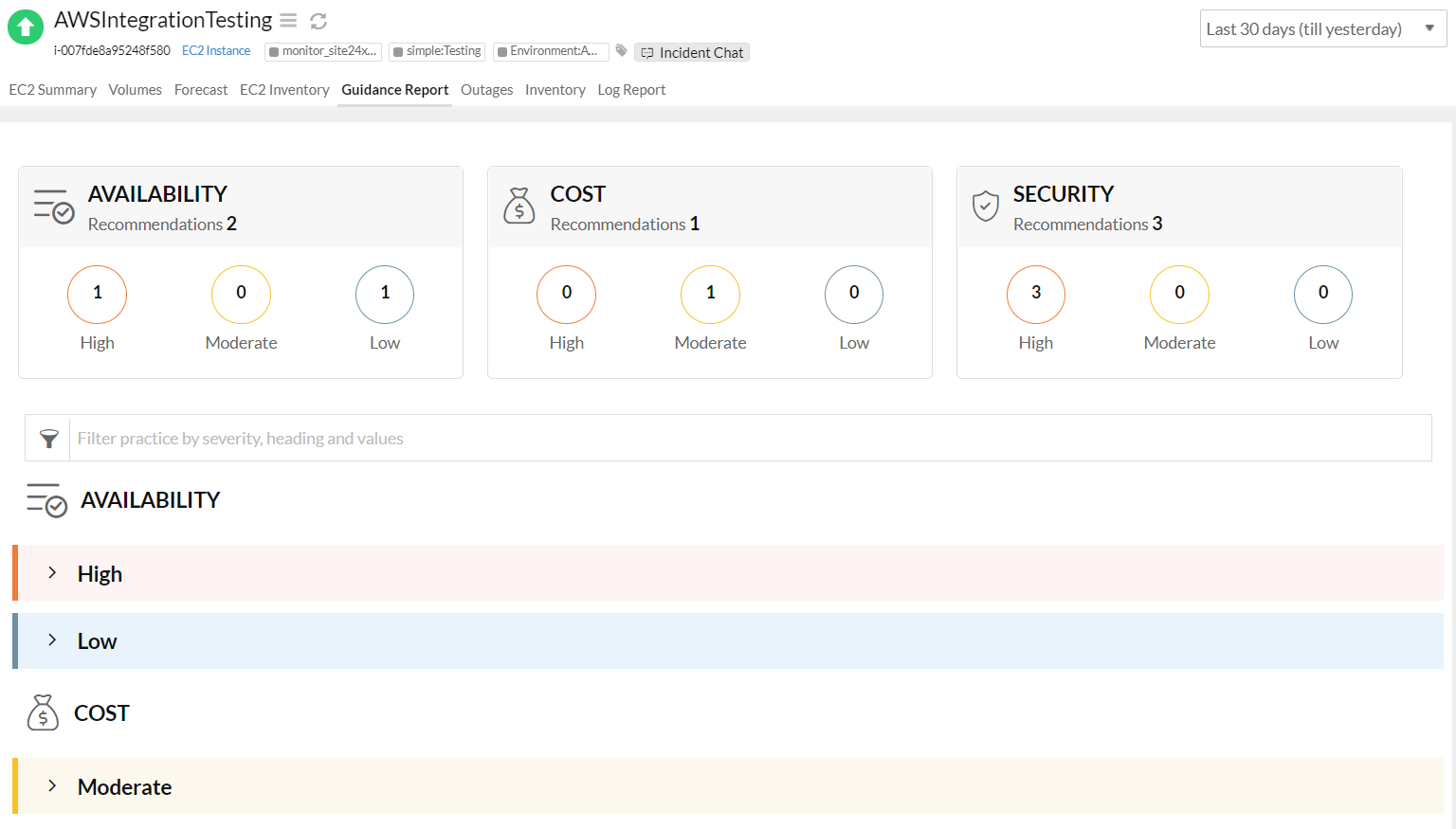
Task: Open the EC2 Inventory tab
Action: pos(284,90)
